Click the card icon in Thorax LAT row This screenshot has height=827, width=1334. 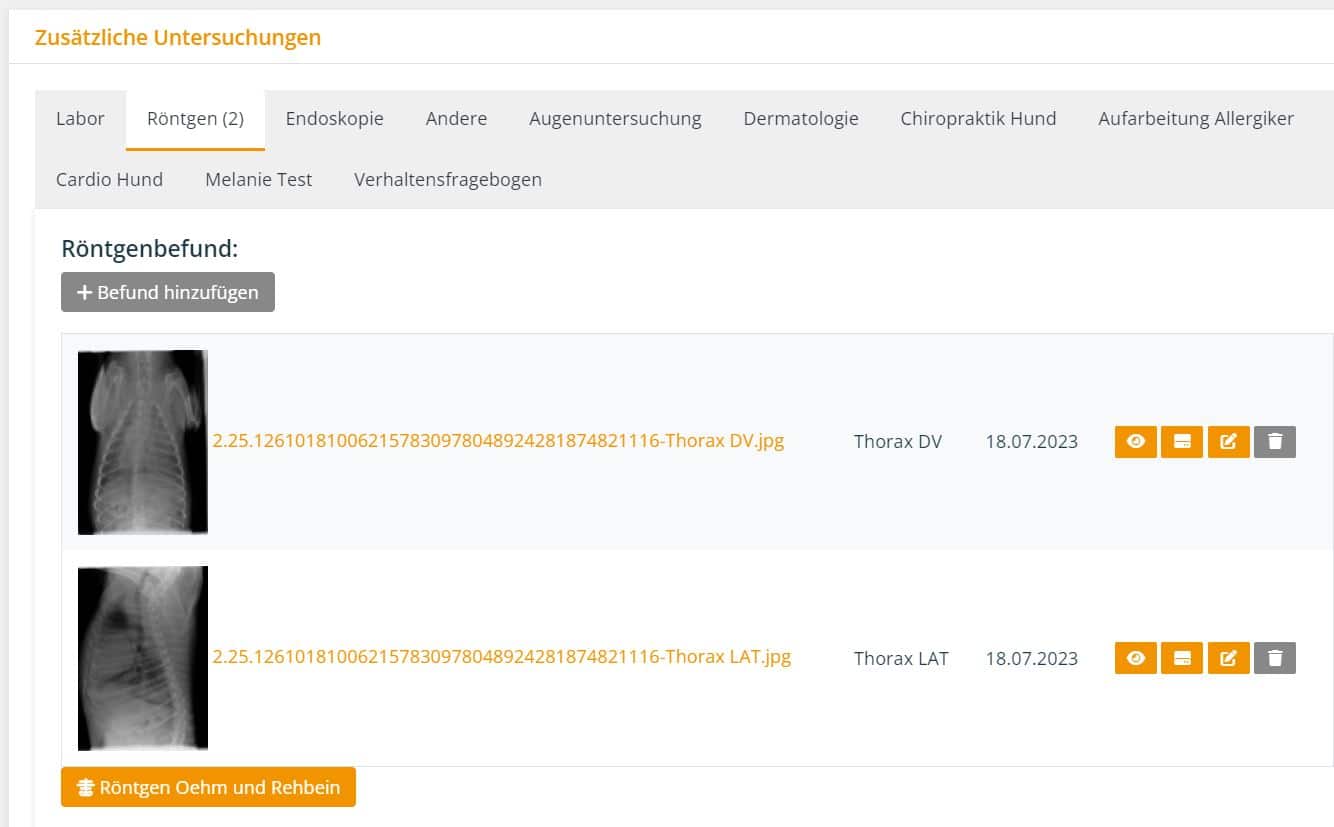click(1182, 658)
